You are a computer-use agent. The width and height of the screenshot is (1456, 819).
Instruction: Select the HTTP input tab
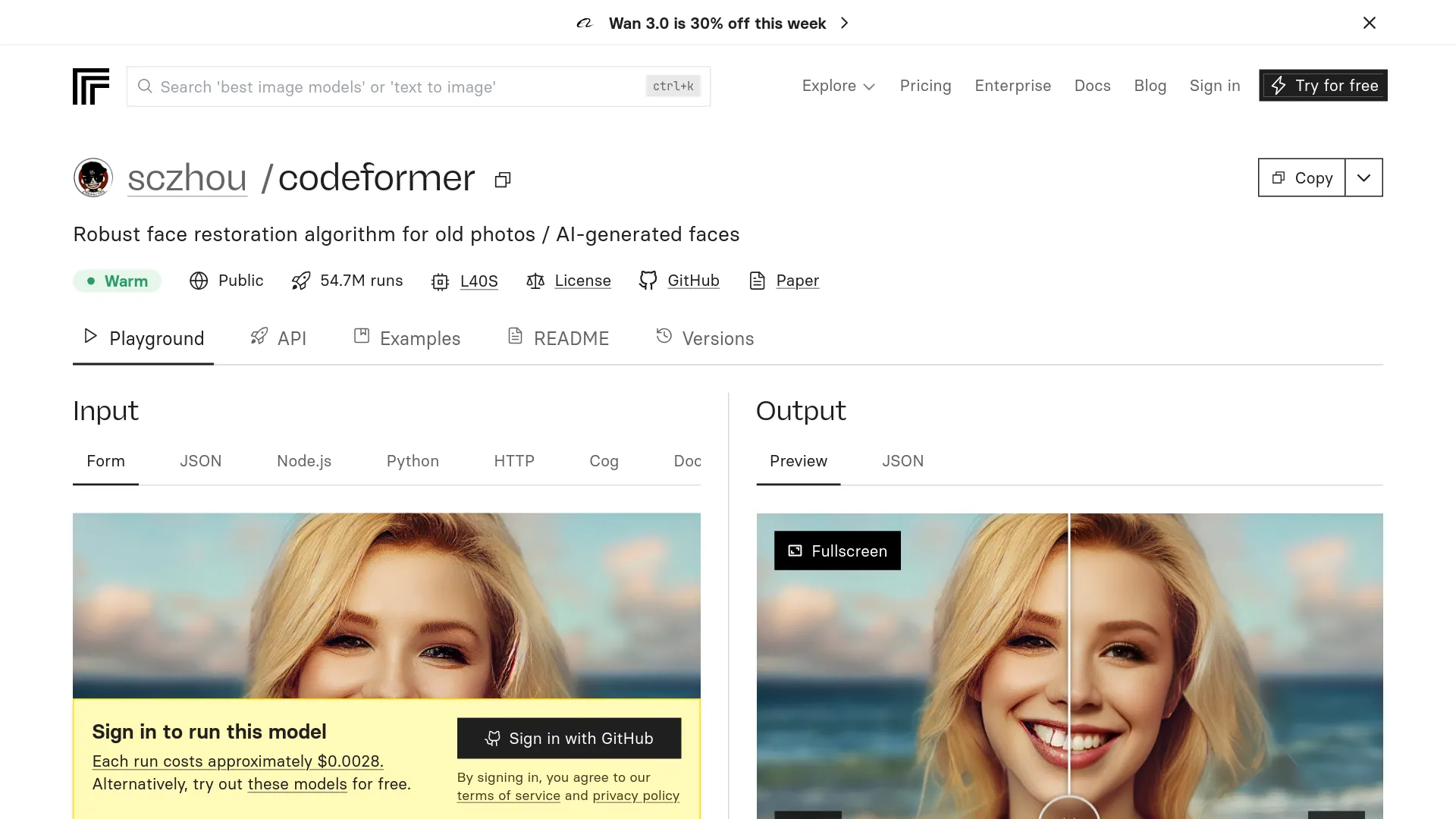click(514, 461)
